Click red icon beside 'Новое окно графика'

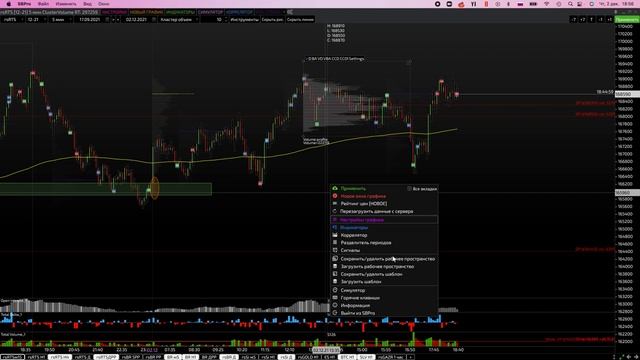(x=335, y=196)
